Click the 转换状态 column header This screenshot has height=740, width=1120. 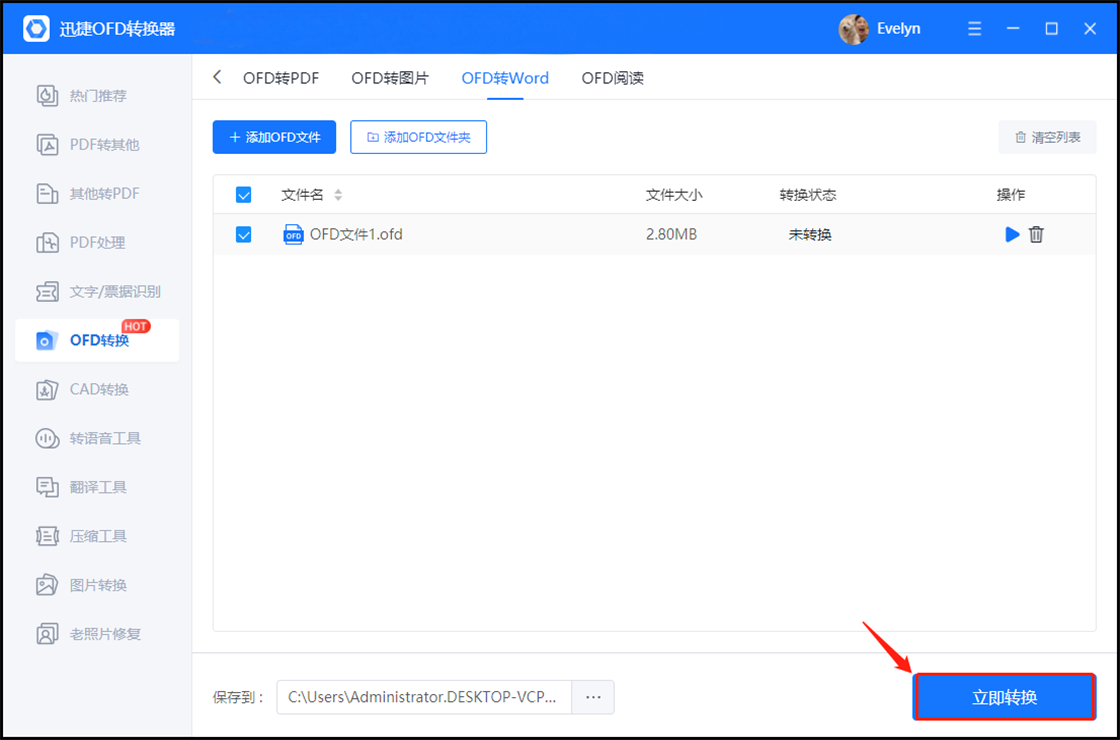tap(808, 195)
